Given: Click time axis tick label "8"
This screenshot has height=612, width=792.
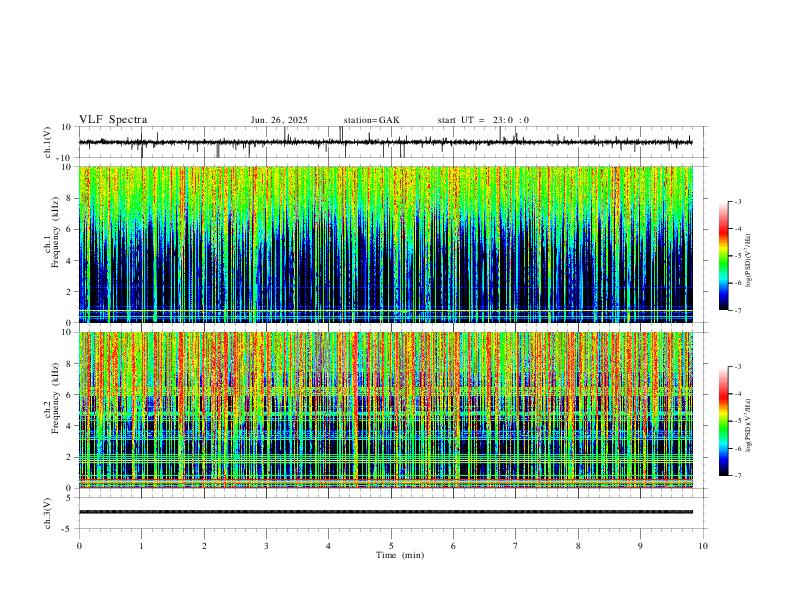Looking at the screenshot, I should [578, 546].
